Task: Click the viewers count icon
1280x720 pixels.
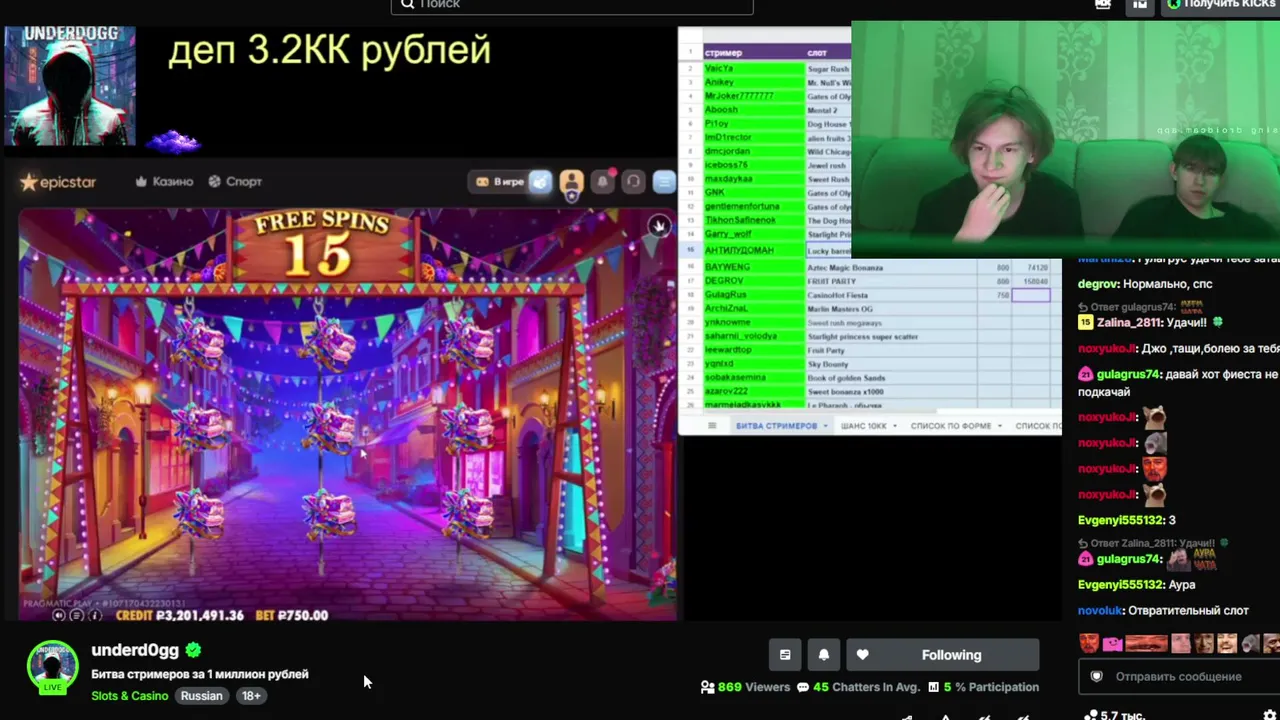Action: click(708, 687)
